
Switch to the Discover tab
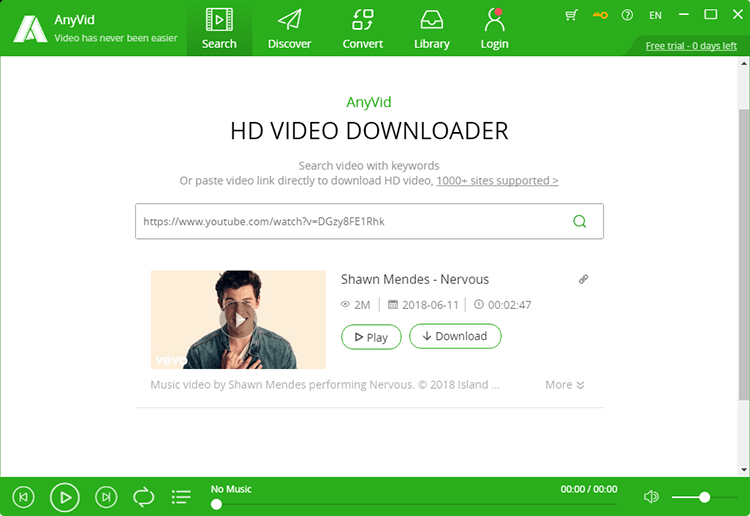289,29
